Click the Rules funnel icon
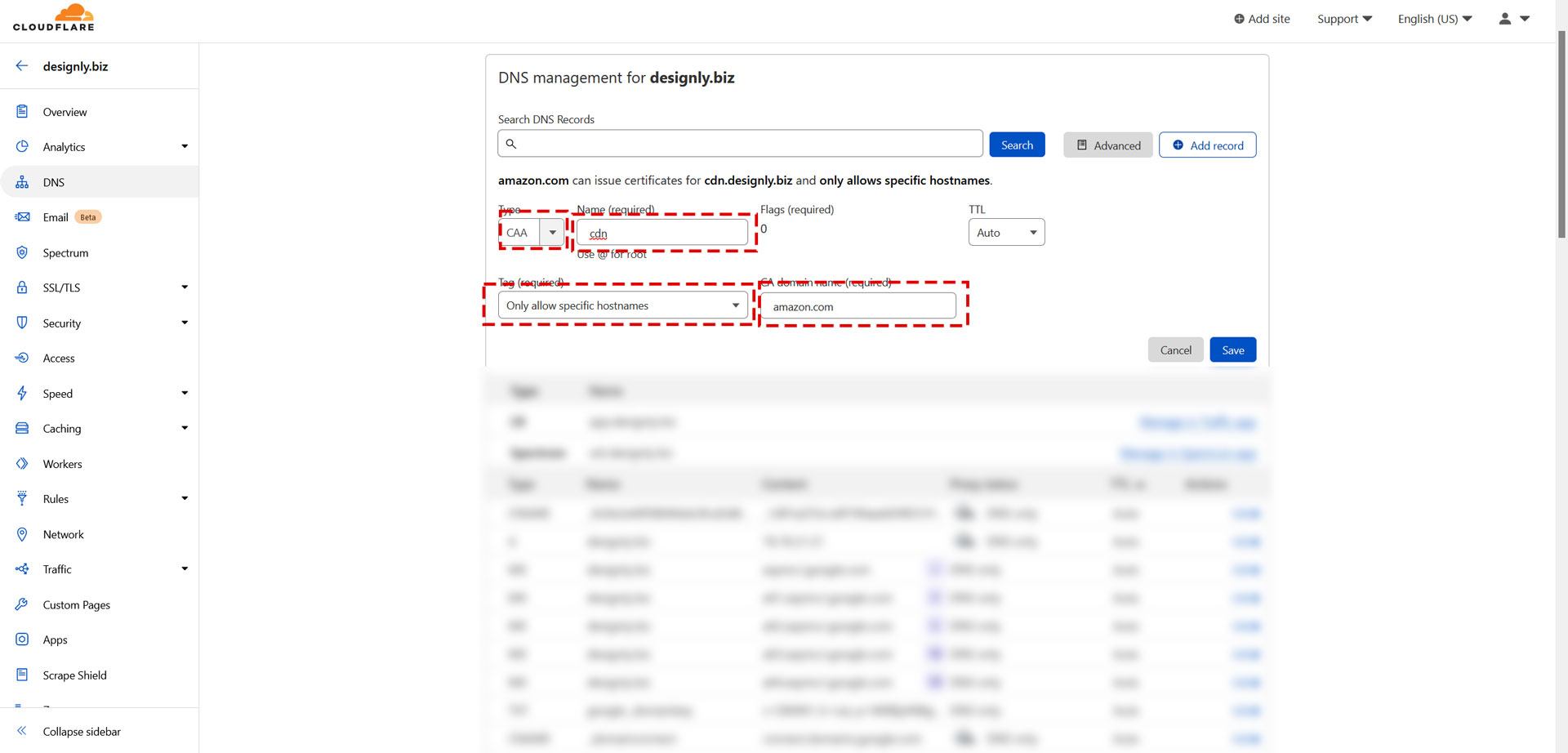 coord(22,499)
